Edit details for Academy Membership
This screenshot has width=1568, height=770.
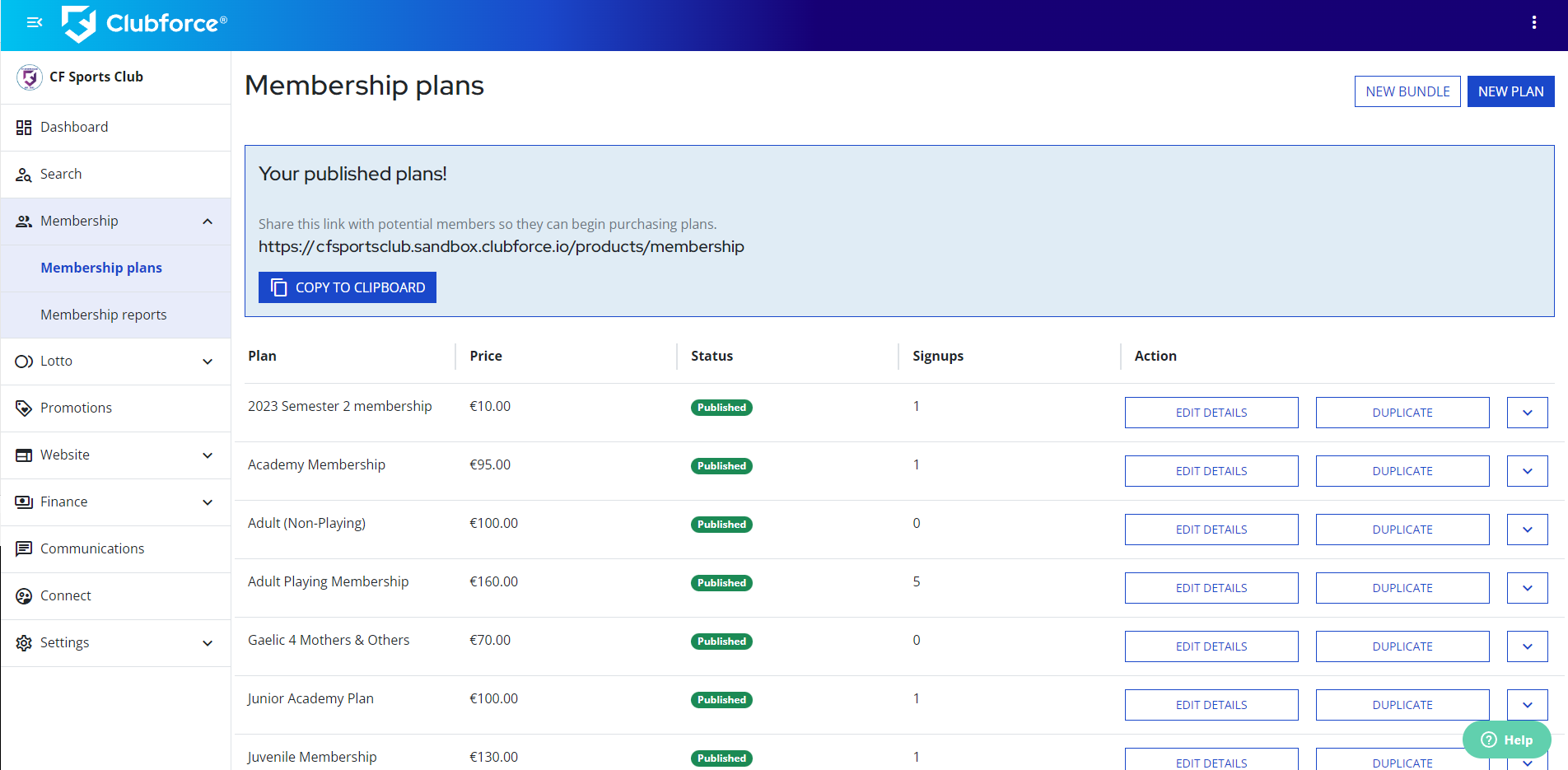[1211, 471]
